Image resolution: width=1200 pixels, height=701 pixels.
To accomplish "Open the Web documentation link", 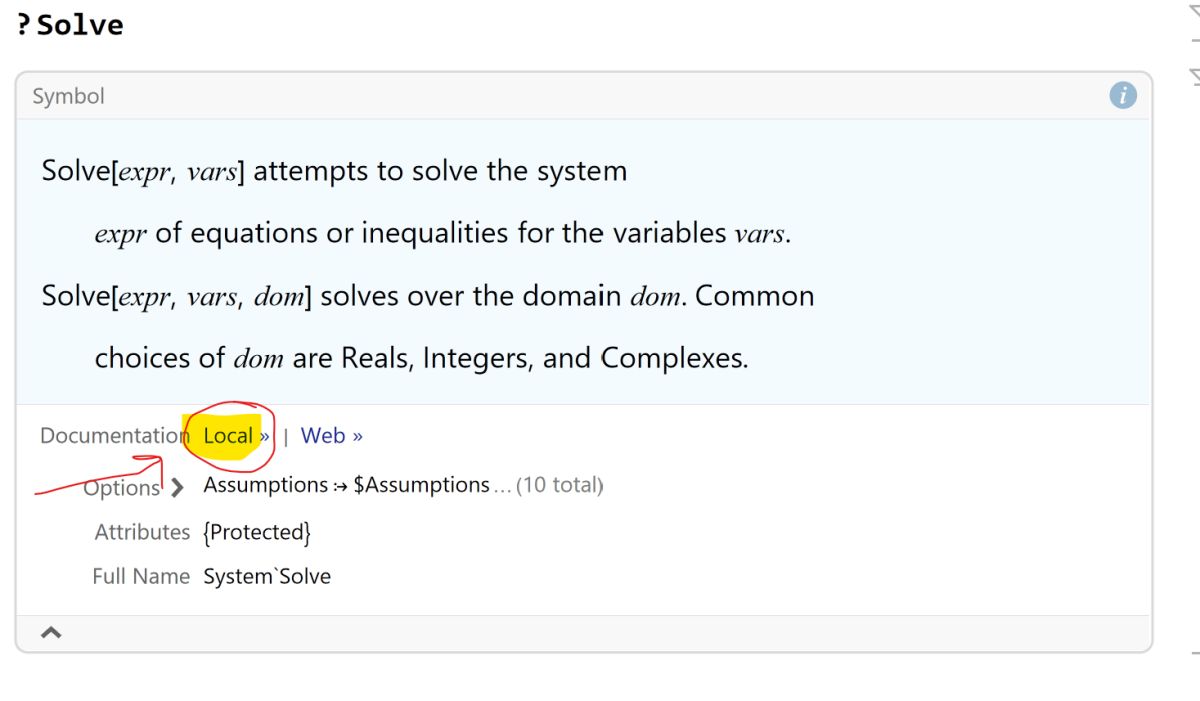I will (x=331, y=436).
